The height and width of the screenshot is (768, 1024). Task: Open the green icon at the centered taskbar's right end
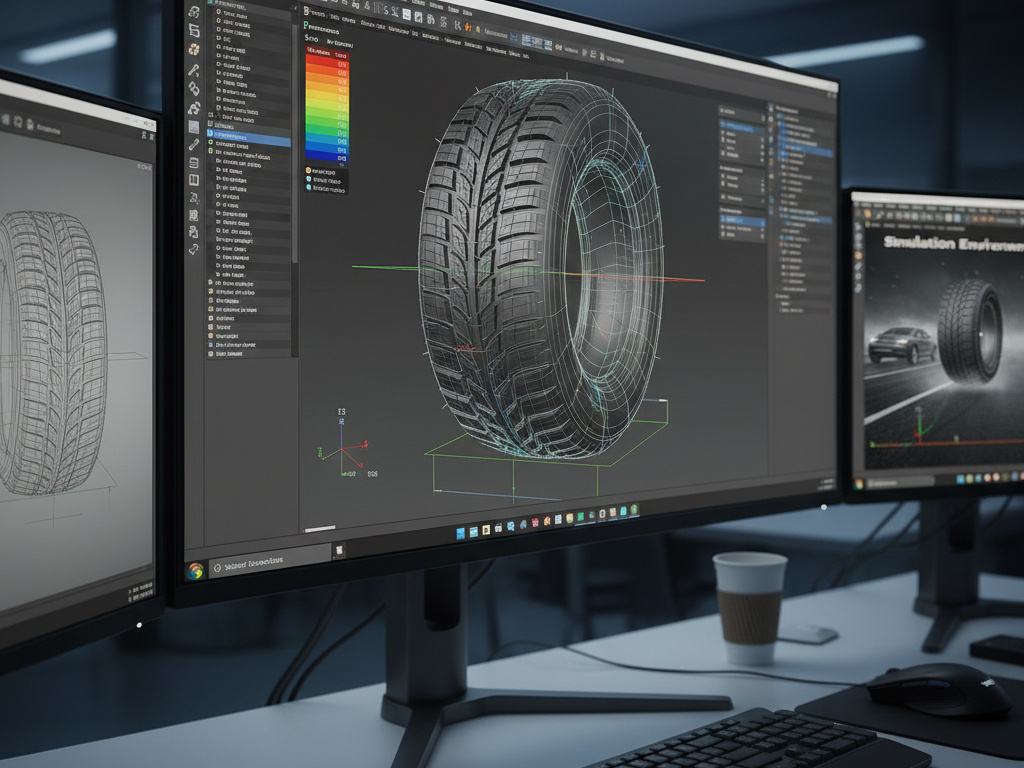tap(634, 510)
